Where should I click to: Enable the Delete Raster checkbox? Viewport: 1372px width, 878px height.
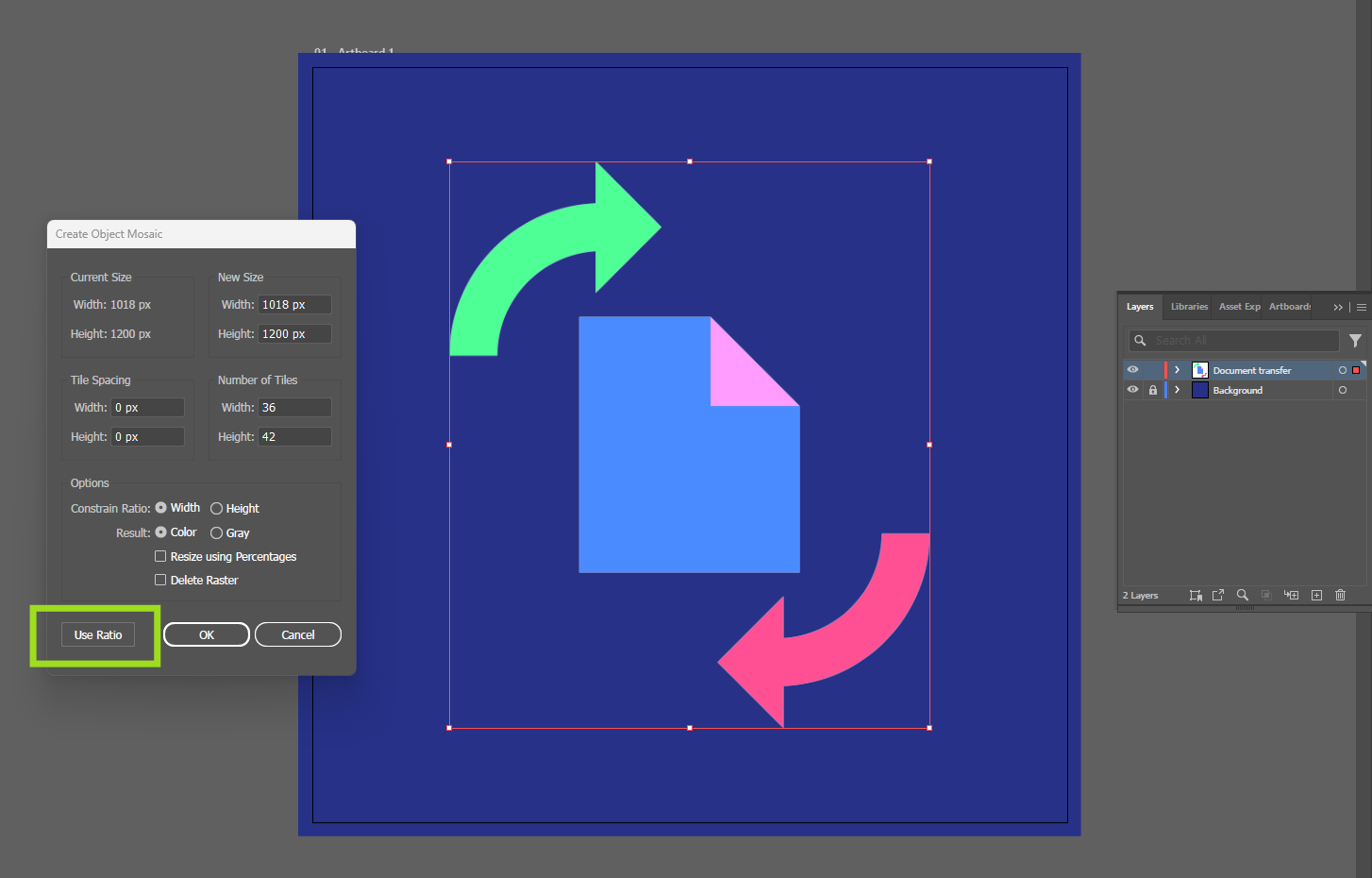160,580
